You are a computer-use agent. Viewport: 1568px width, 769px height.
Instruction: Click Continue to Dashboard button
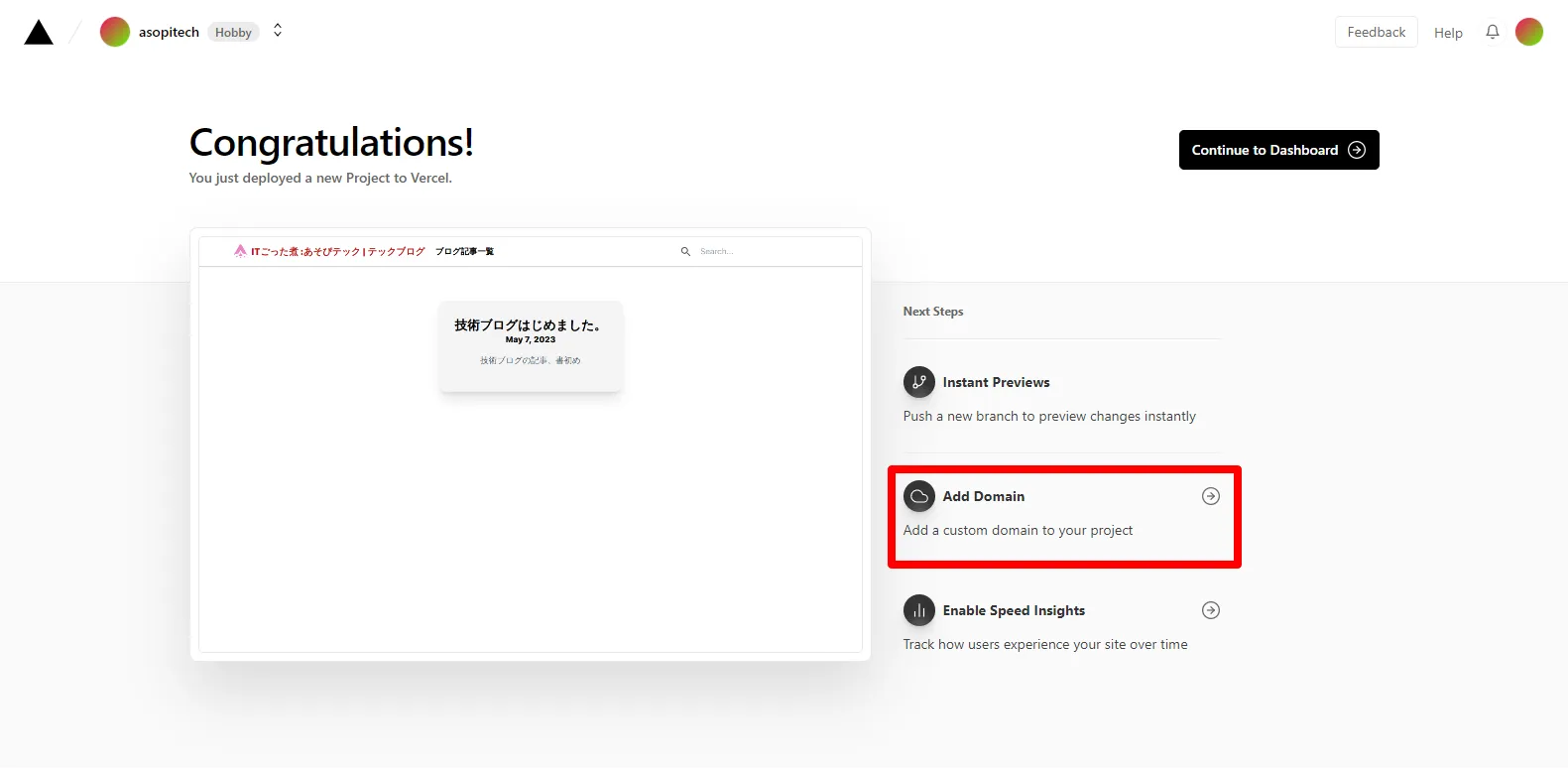1278,150
